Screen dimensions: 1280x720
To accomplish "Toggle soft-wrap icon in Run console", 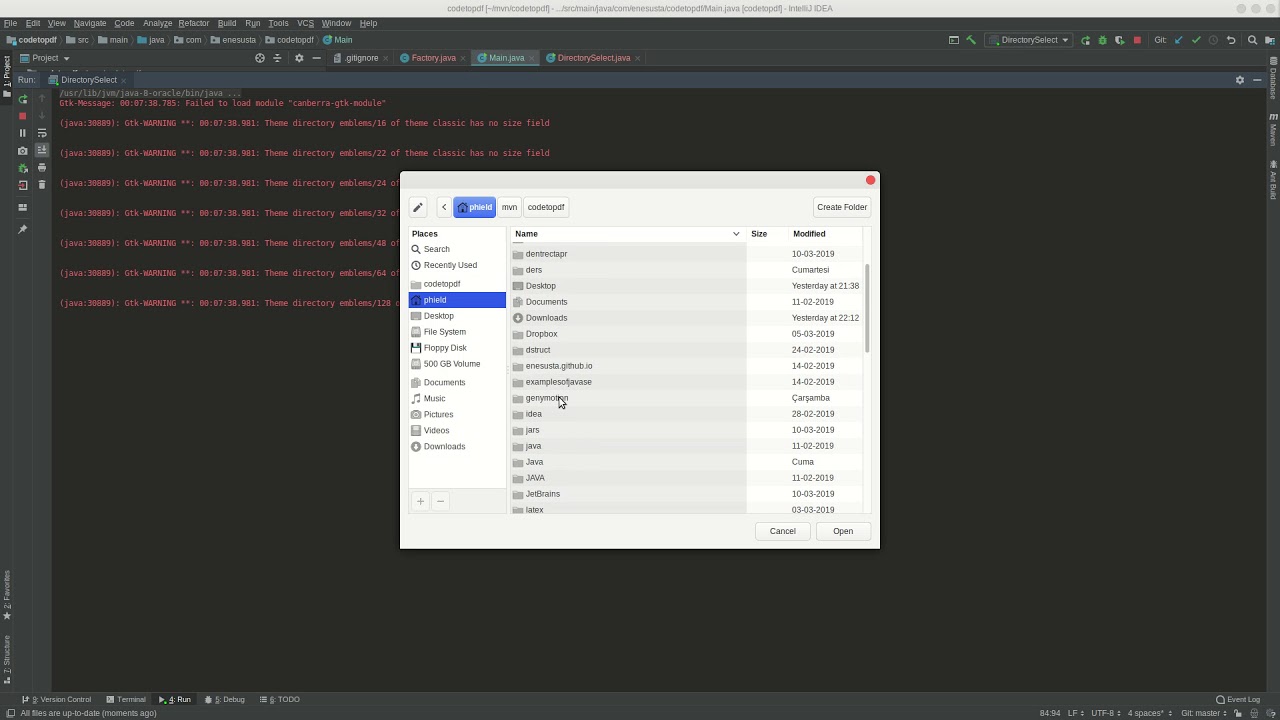I will pyautogui.click(x=42, y=133).
